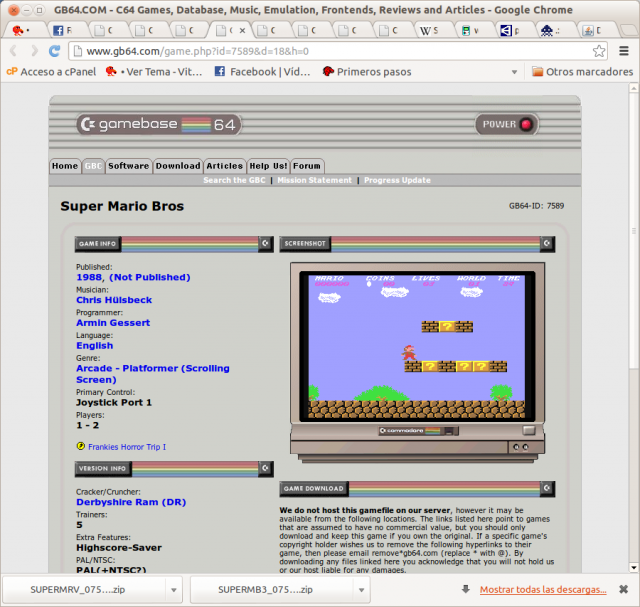Expand the bookmarks overflow arrow

coord(514,72)
